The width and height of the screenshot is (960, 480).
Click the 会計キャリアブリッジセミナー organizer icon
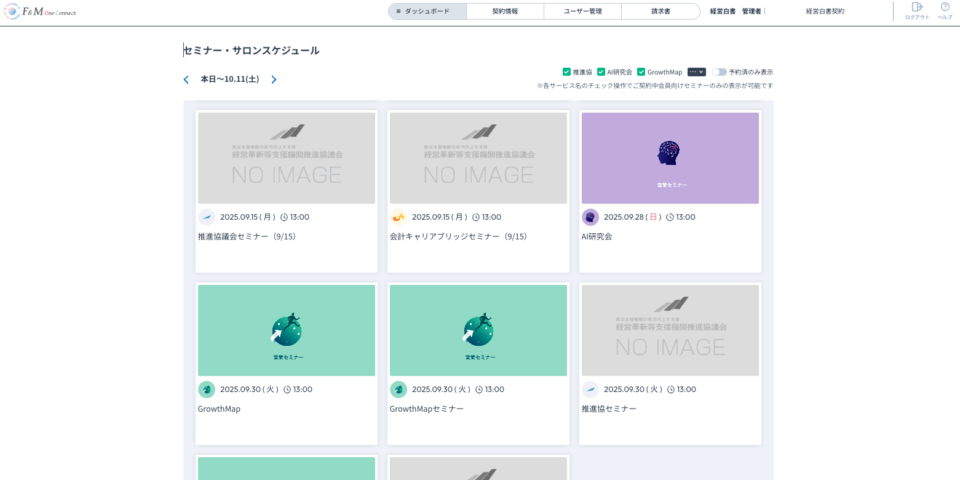pos(398,217)
